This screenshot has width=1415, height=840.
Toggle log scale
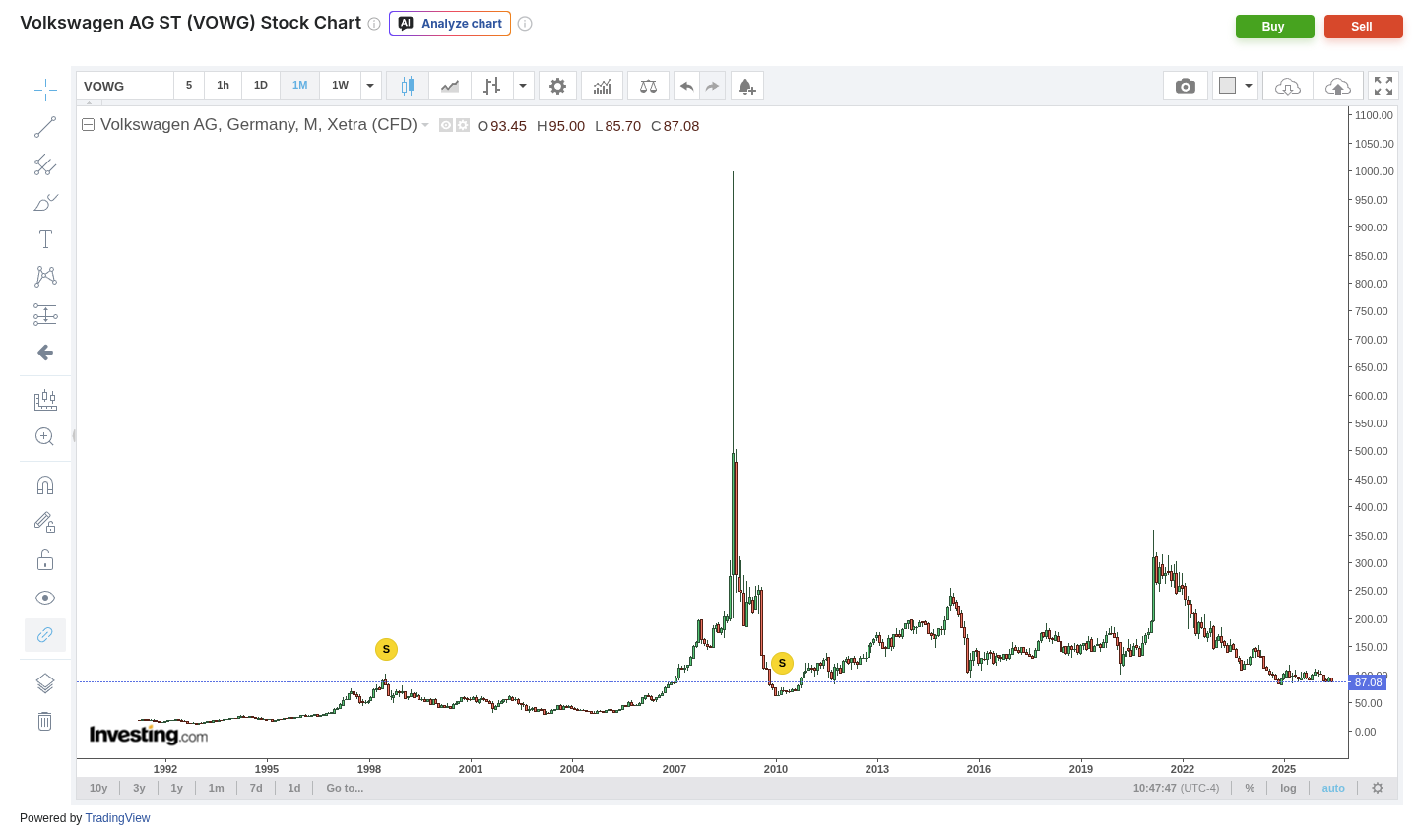(1288, 788)
